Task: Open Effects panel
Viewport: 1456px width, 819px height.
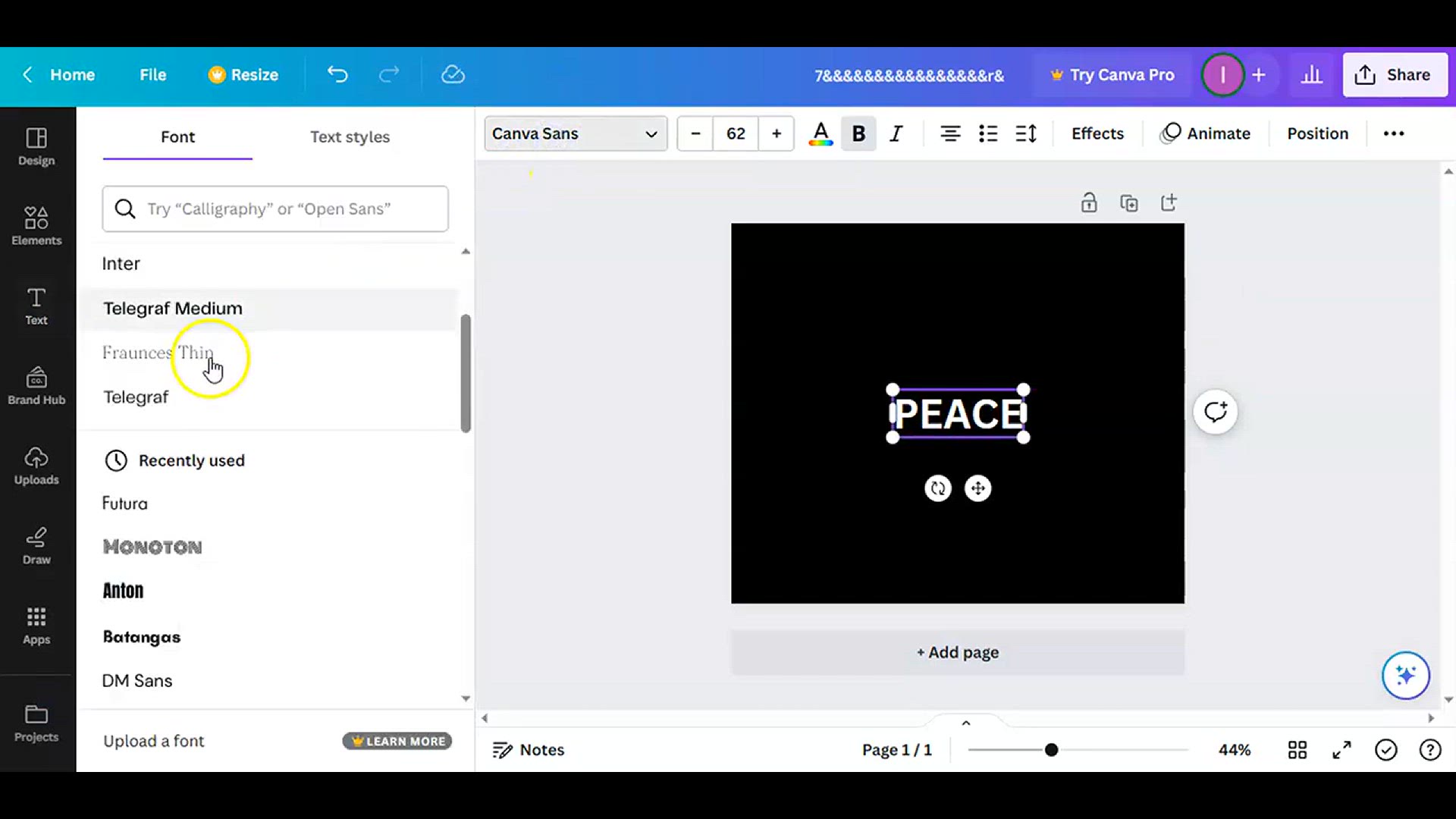Action: coord(1097,133)
